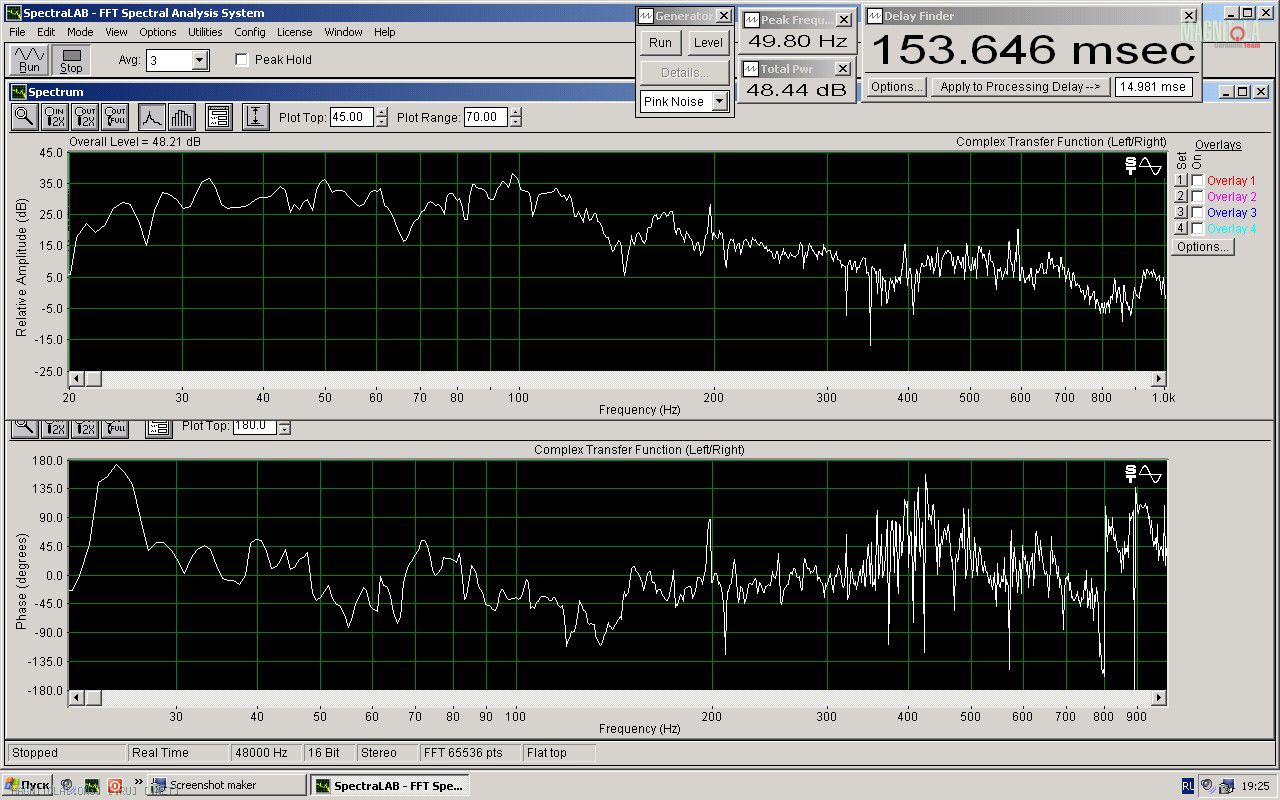The image size is (1280, 800).
Task: Increase Plot Range with up arrow
Action: tap(515, 112)
